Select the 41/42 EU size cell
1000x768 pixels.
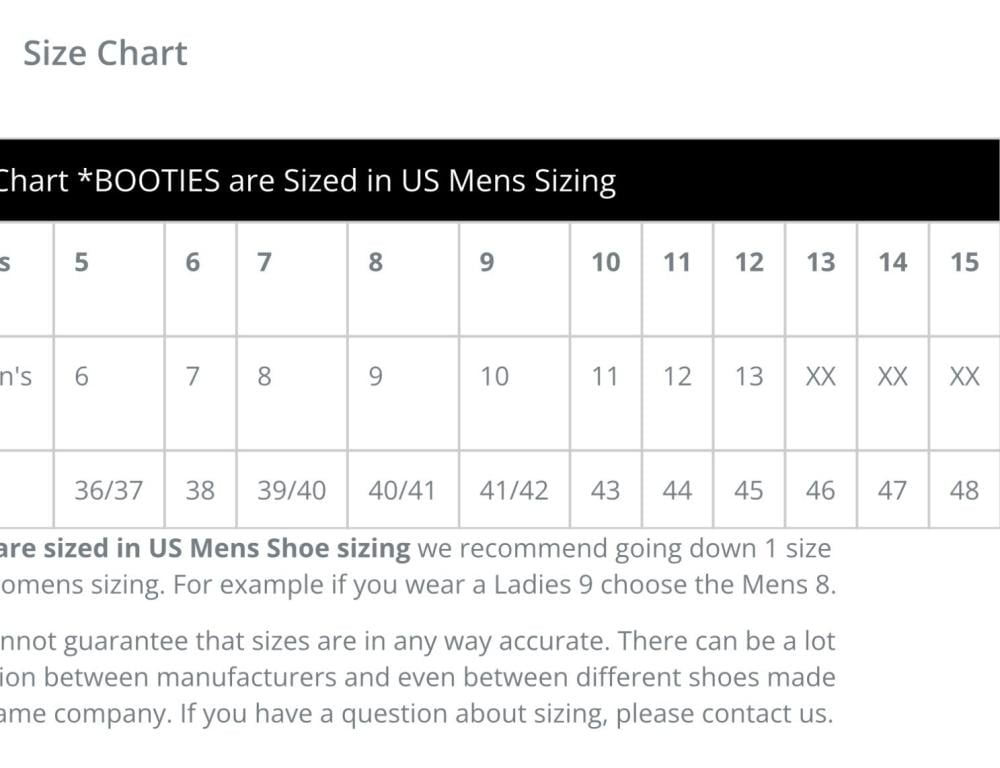click(514, 490)
